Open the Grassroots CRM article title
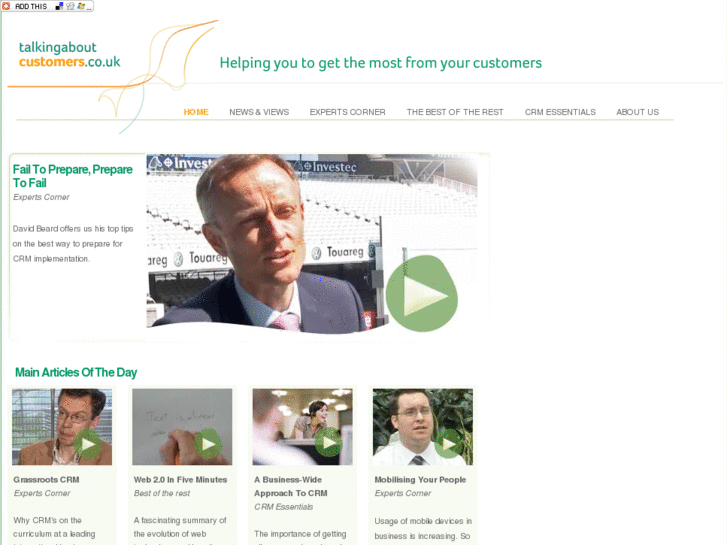Screen dimensions: 727x545 46,480
